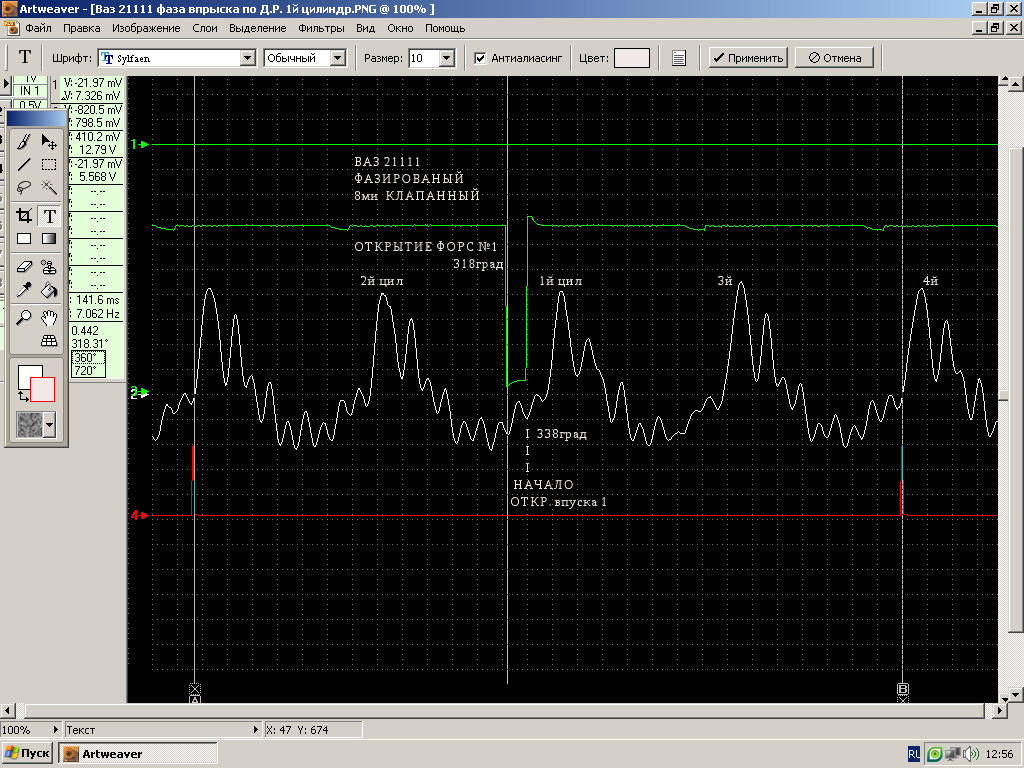1024x768 pixels.
Task: Select the Brush tool
Action: [x=24, y=141]
